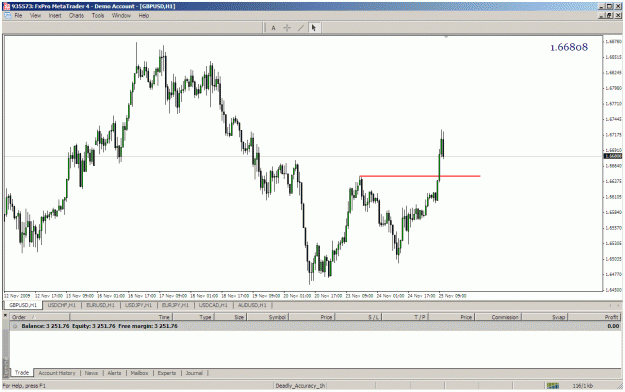Switch to the AUDUSD,H1 chart tab
625x392 pixels.
[x=252, y=305]
